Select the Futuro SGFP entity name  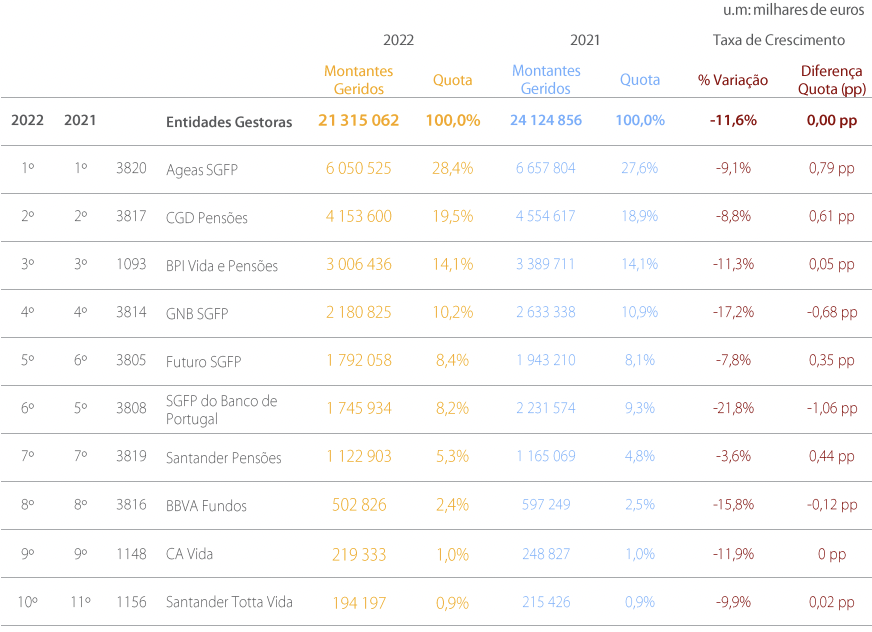pyautogui.click(x=203, y=362)
